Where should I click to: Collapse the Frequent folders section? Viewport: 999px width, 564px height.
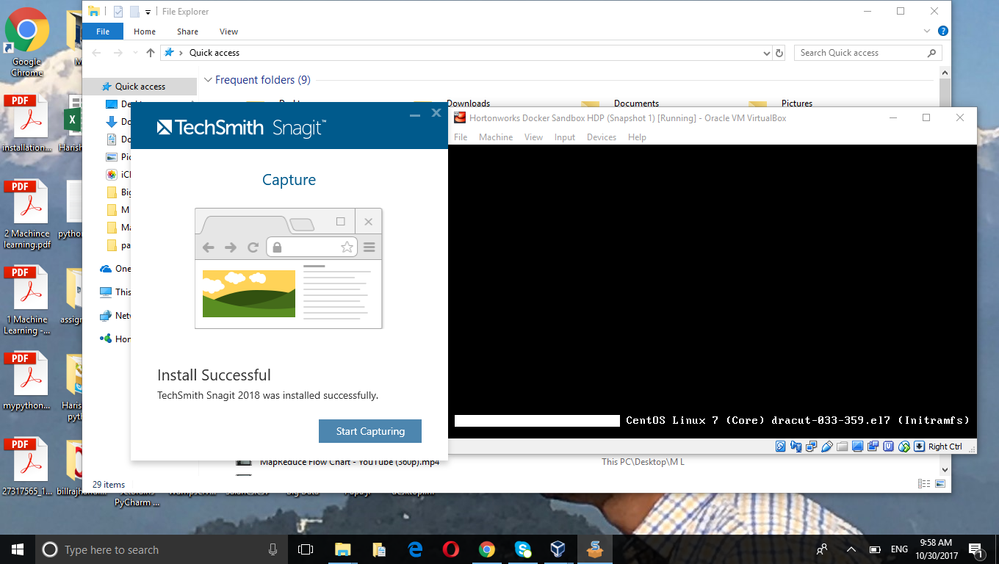pyautogui.click(x=208, y=80)
